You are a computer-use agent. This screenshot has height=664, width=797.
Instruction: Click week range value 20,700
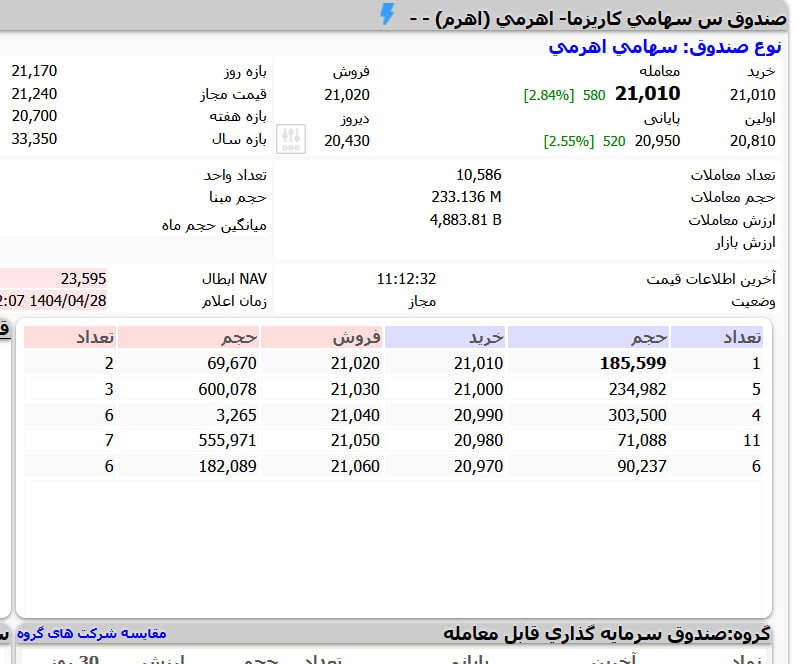click(x=34, y=116)
